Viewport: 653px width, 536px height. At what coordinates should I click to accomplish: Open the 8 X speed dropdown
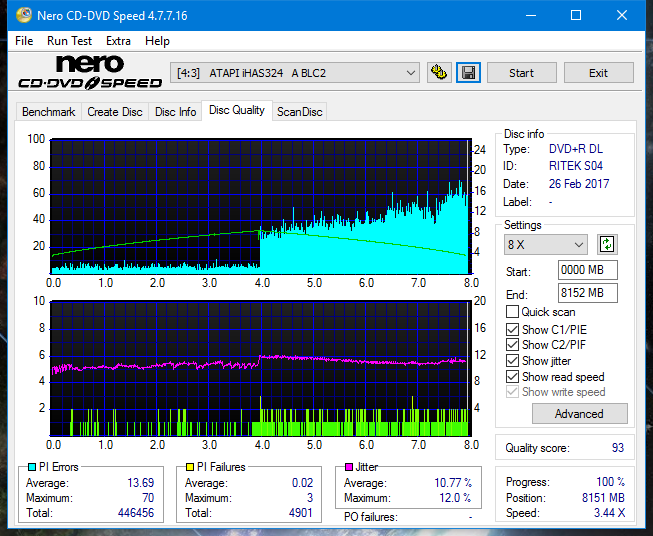pyautogui.click(x=546, y=244)
